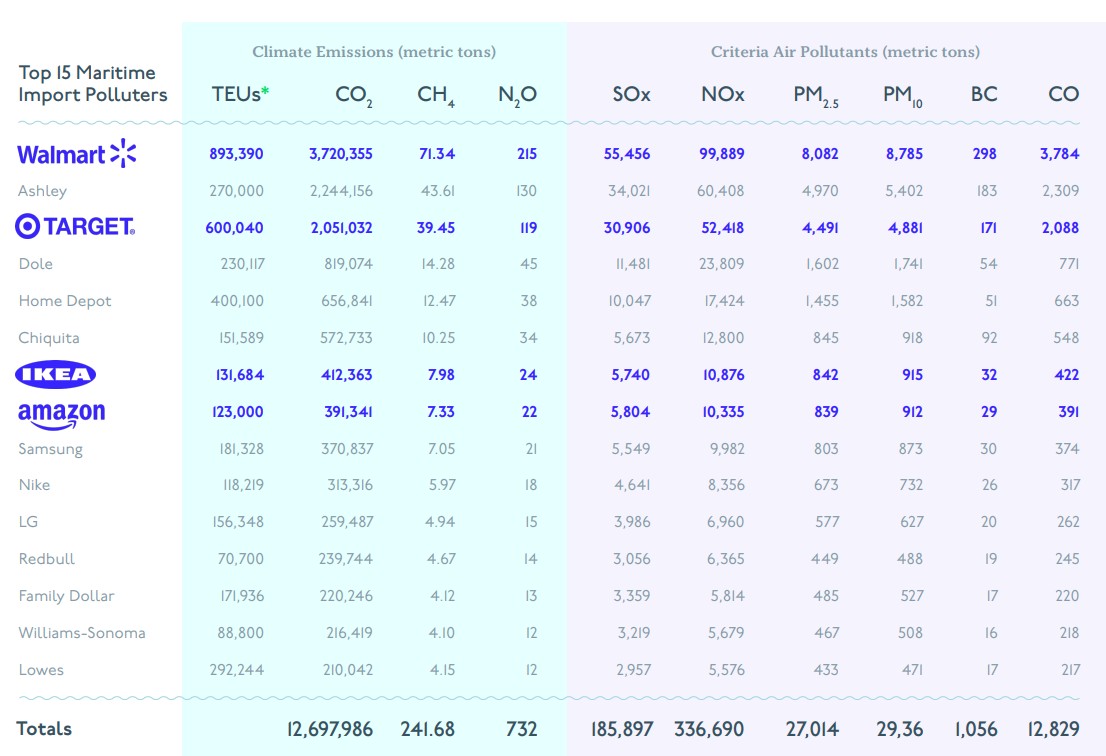This screenshot has width=1106, height=756.
Task: Click IKEA's PM2.5 value 842
Action: click(x=825, y=374)
